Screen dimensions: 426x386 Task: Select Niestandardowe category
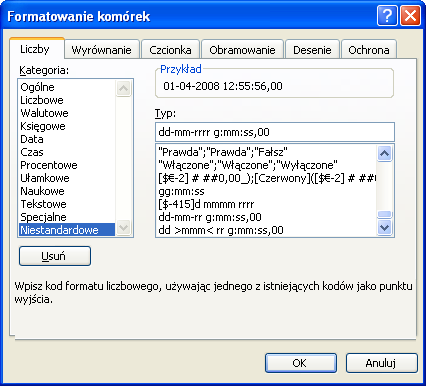coord(67,230)
